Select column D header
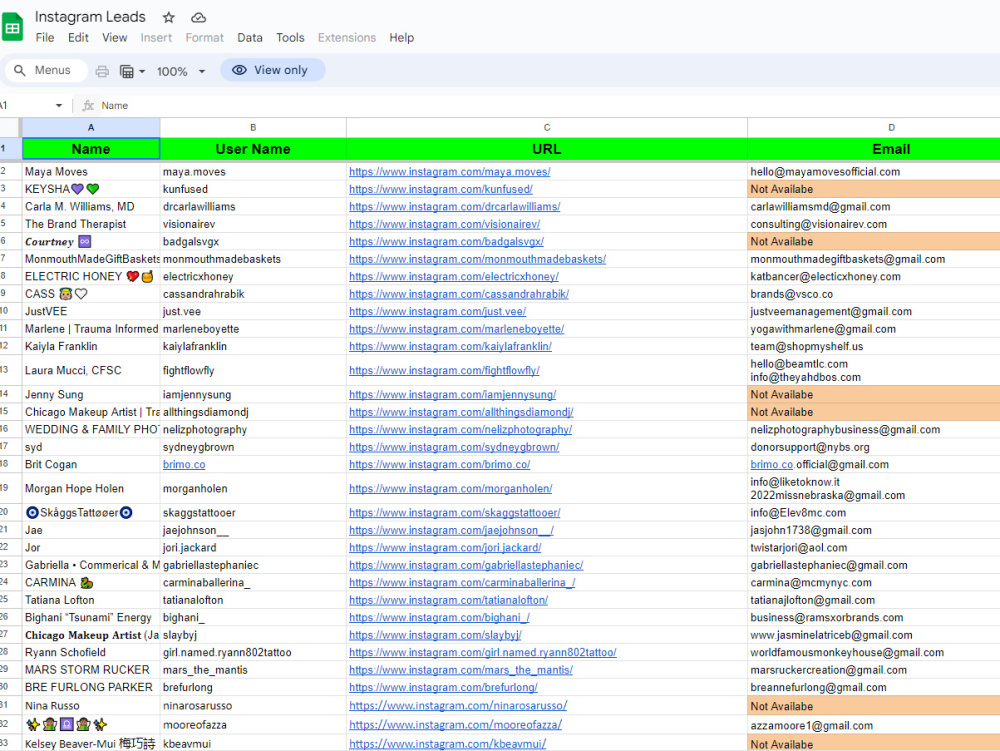The width and height of the screenshot is (1000, 751). tap(874, 128)
